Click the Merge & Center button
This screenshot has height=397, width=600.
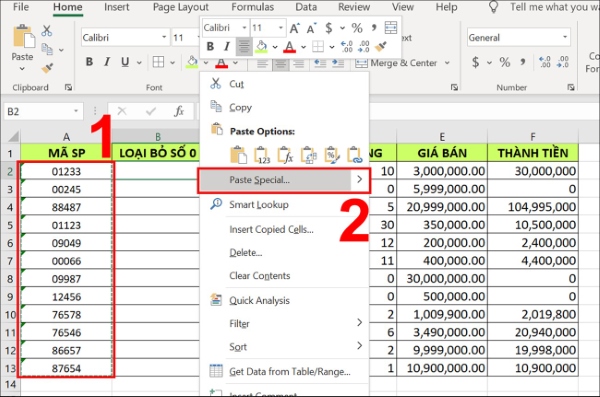click(397, 63)
